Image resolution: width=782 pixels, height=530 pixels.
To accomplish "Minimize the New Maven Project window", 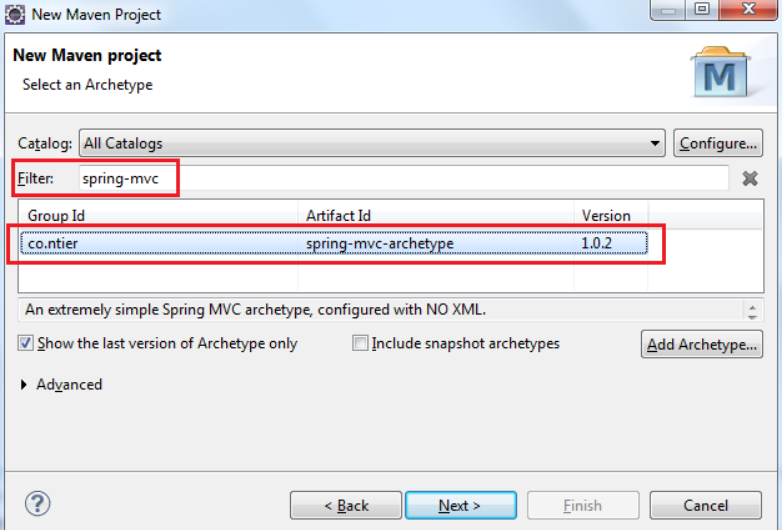I will point(668,9).
